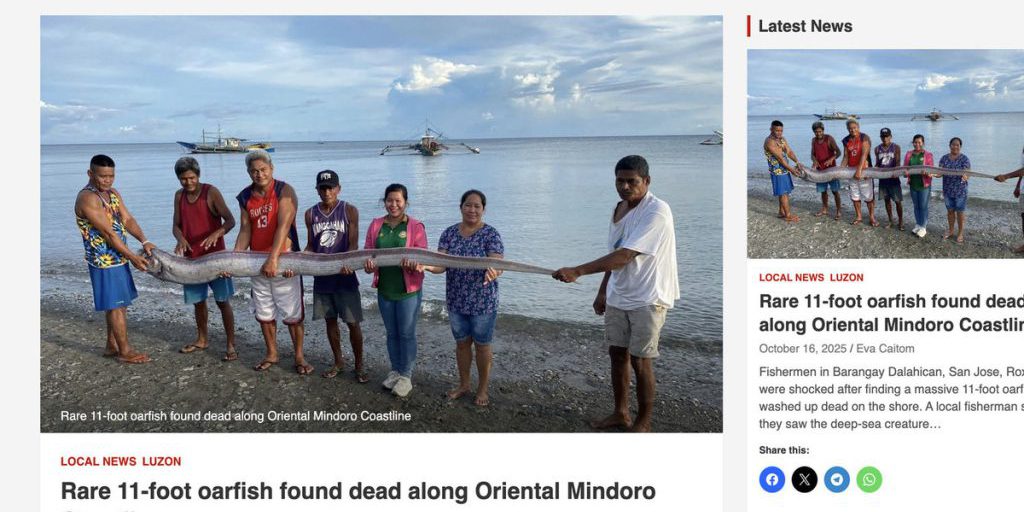
Task: Share the article on Facebook
Action: coord(772,479)
